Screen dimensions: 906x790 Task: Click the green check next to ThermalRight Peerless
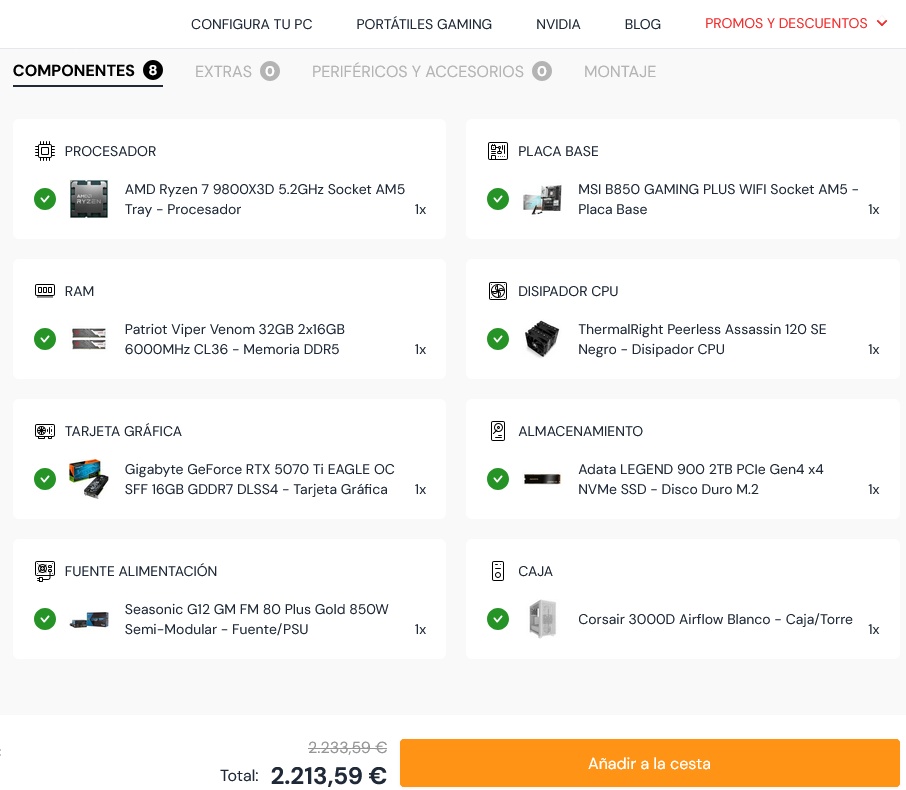pyautogui.click(x=498, y=339)
